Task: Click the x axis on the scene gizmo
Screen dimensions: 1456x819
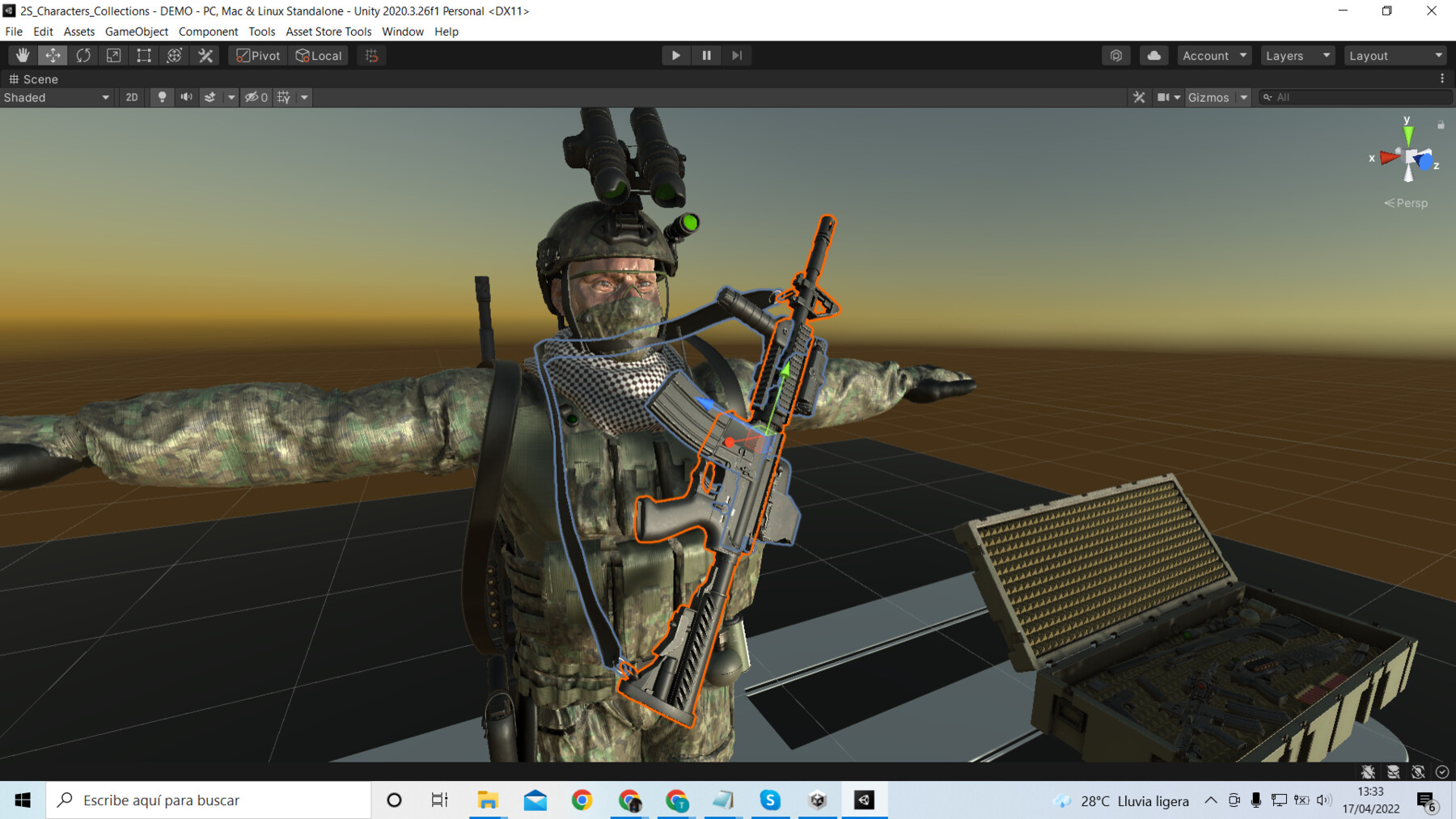Action: 1386,158
